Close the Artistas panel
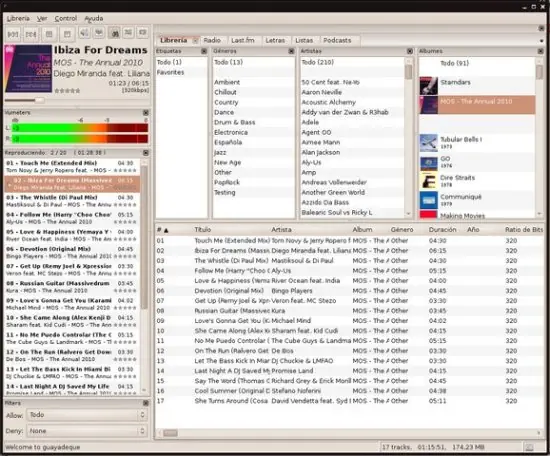This screenshot has width=550, height=456. 410,51
